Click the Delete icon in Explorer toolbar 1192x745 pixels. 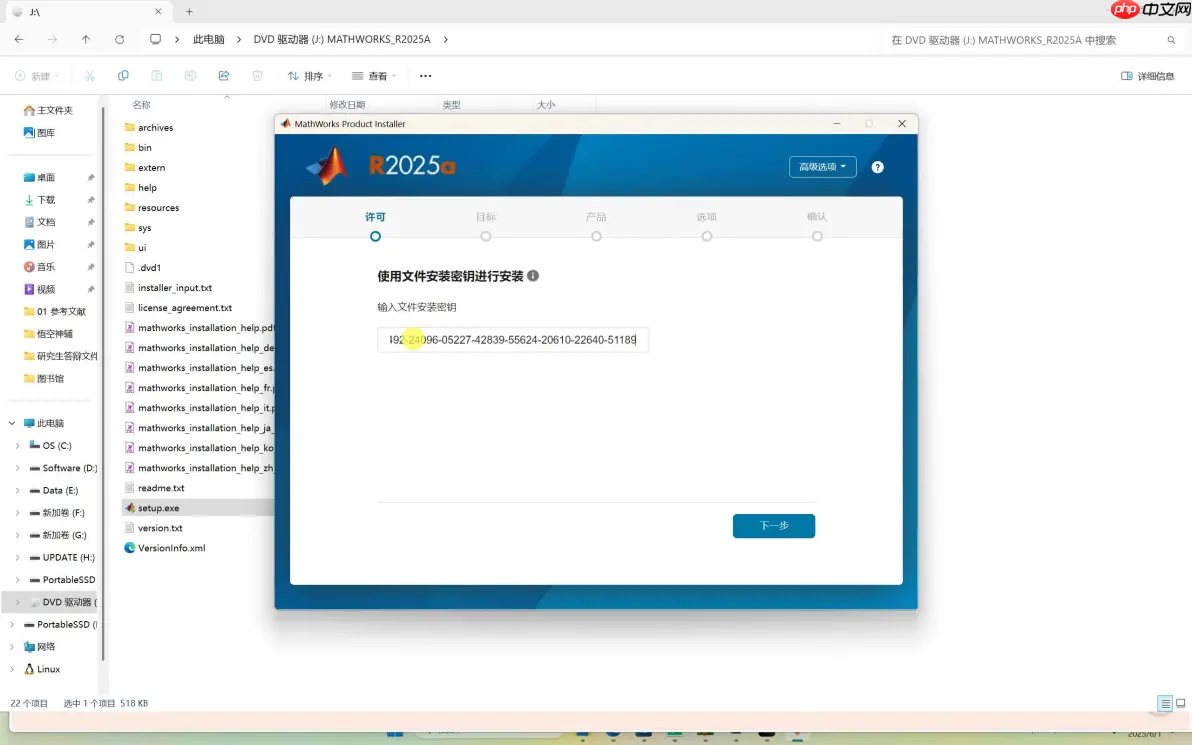[258, 75]
